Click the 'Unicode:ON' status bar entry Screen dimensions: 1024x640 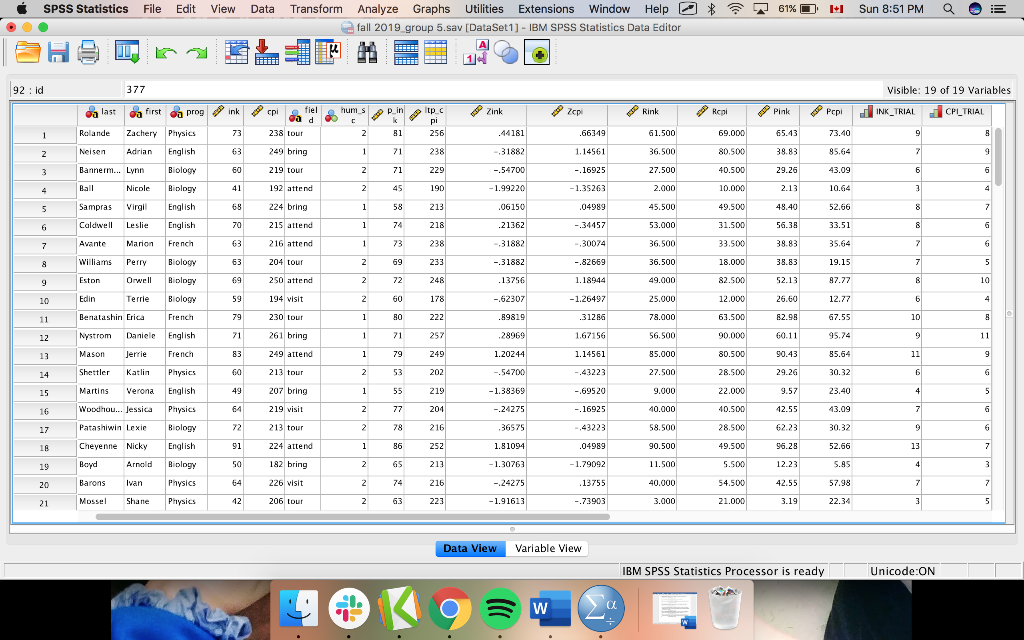click(x=903, y=571)
